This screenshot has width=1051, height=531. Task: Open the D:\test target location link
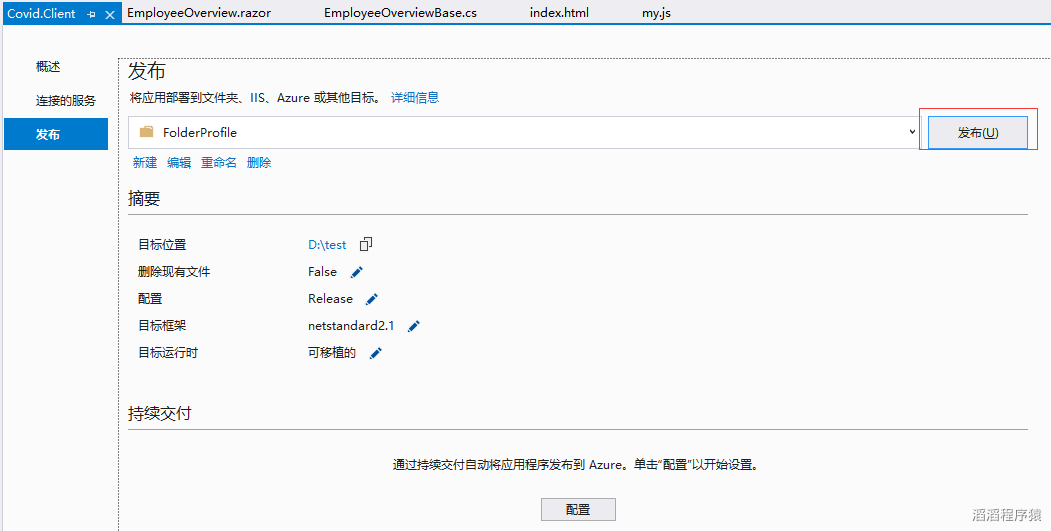pyautogui.click(x=327, y=245)
